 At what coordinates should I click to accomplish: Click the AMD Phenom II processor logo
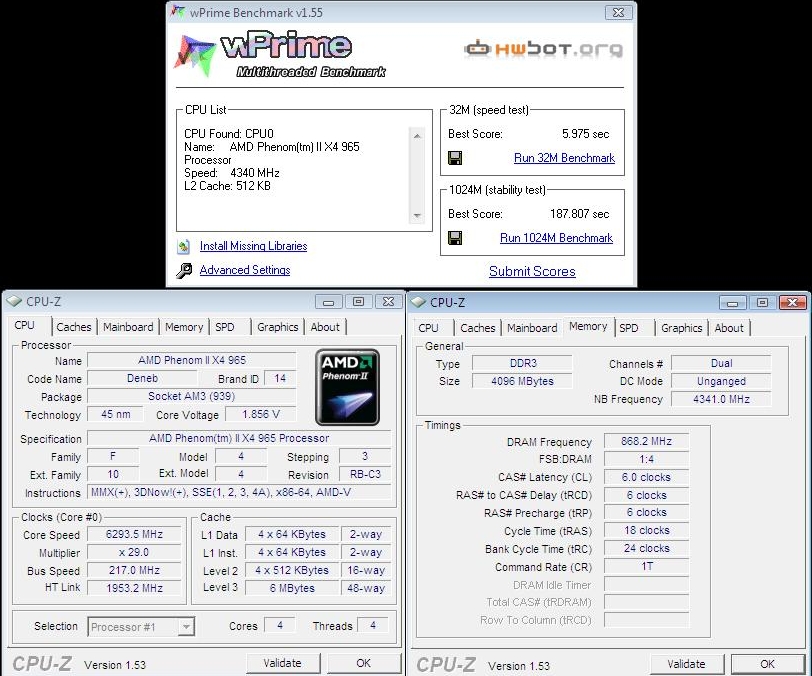coord(347,388)
